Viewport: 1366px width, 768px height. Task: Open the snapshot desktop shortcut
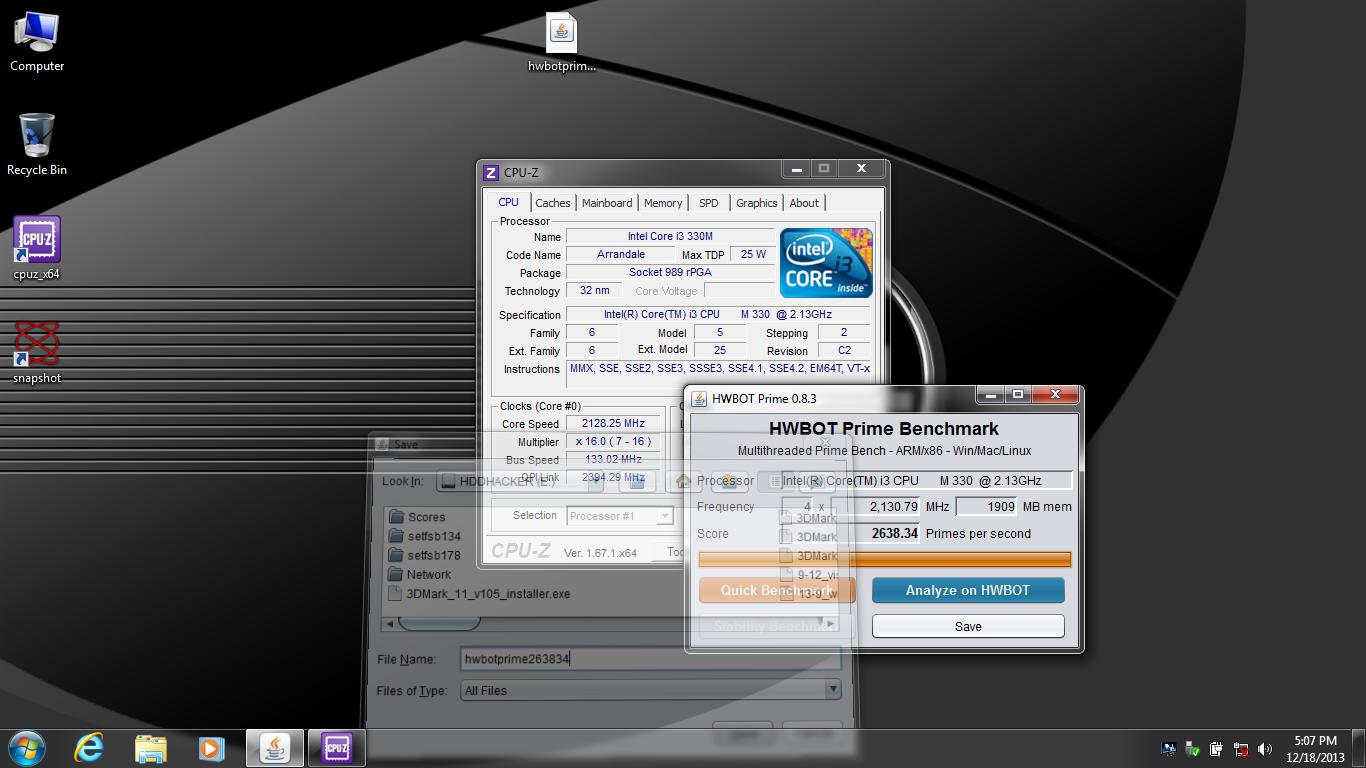click(37, 352)
